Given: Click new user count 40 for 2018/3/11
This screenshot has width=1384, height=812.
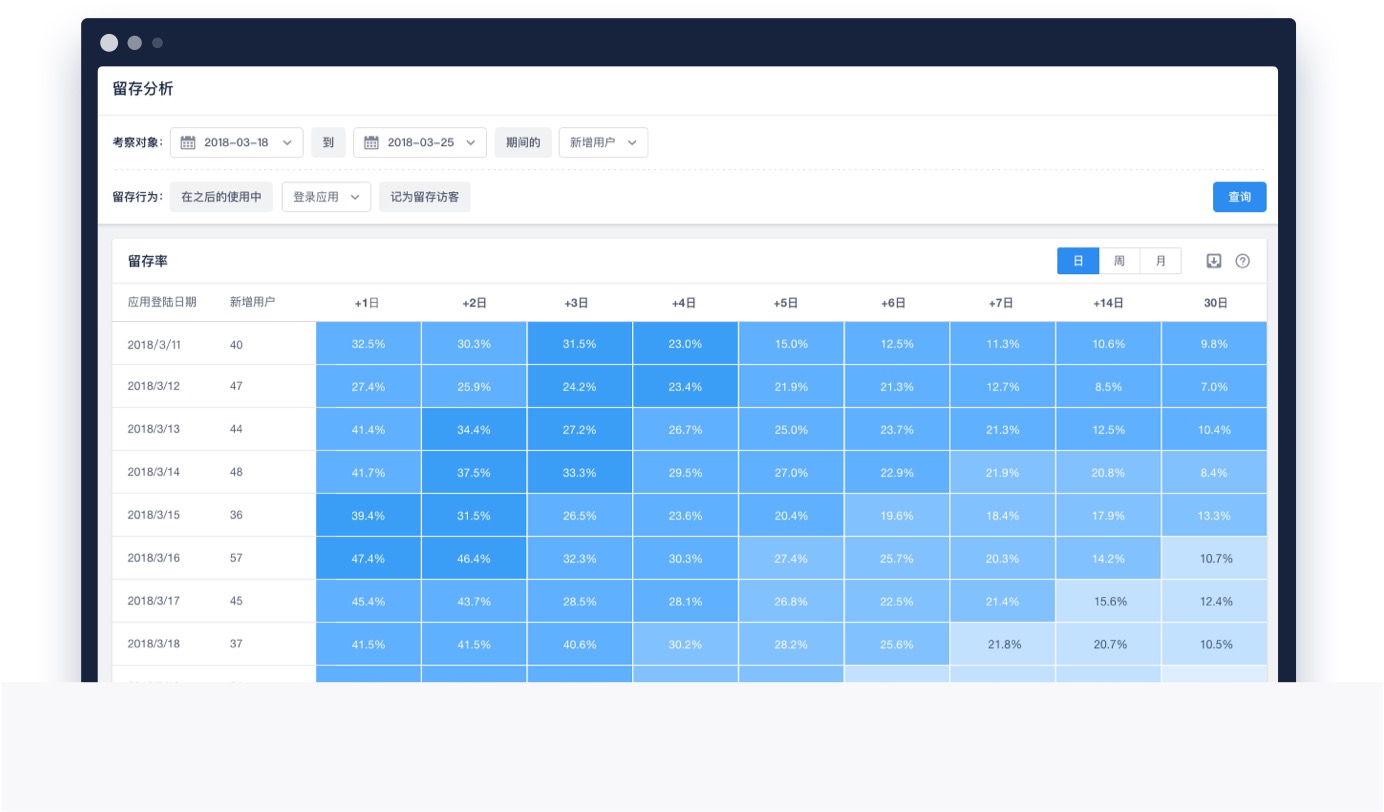Looking at the screenshot, I should click(236, 344).
